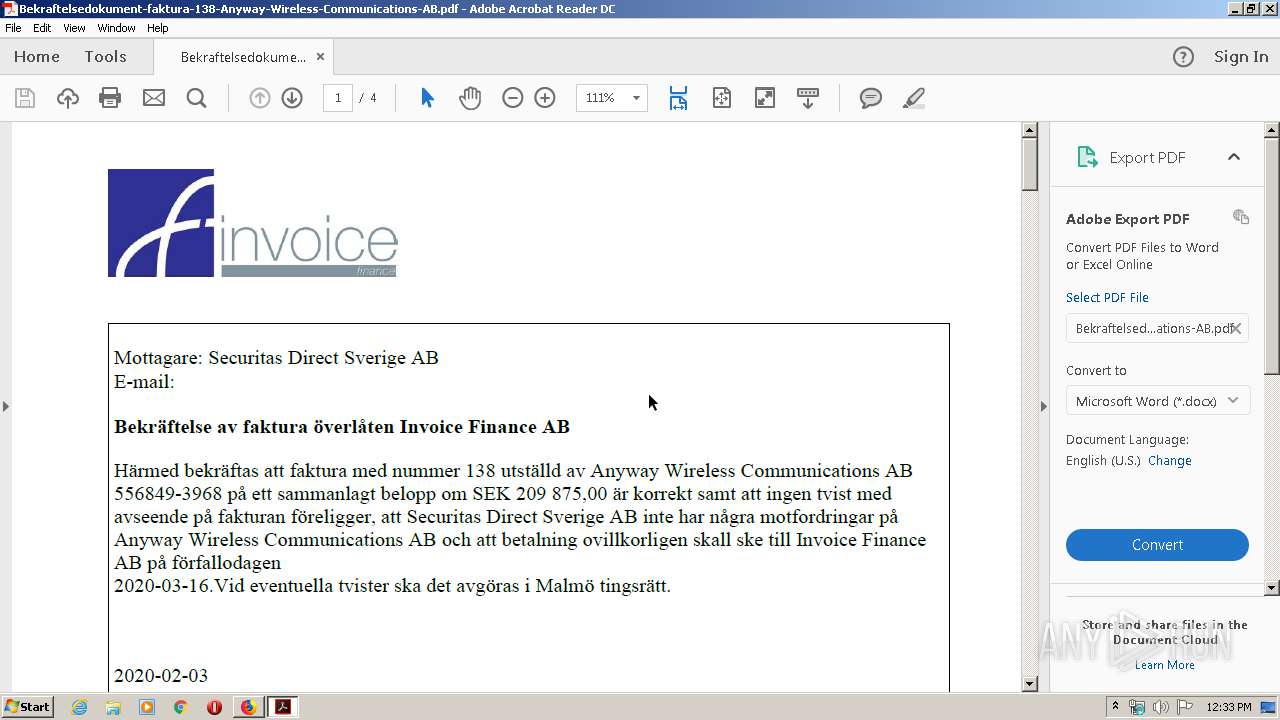Open Firefox from the taskbar
This screenshot has height=720, width=1280.
pyautogui.click(x=248, y=707)
